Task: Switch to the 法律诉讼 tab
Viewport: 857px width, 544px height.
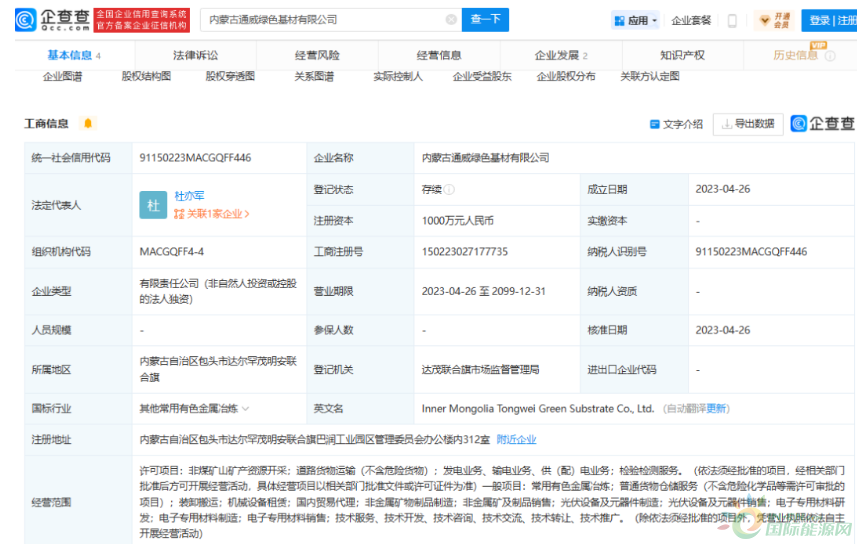Action: [195, 55]
